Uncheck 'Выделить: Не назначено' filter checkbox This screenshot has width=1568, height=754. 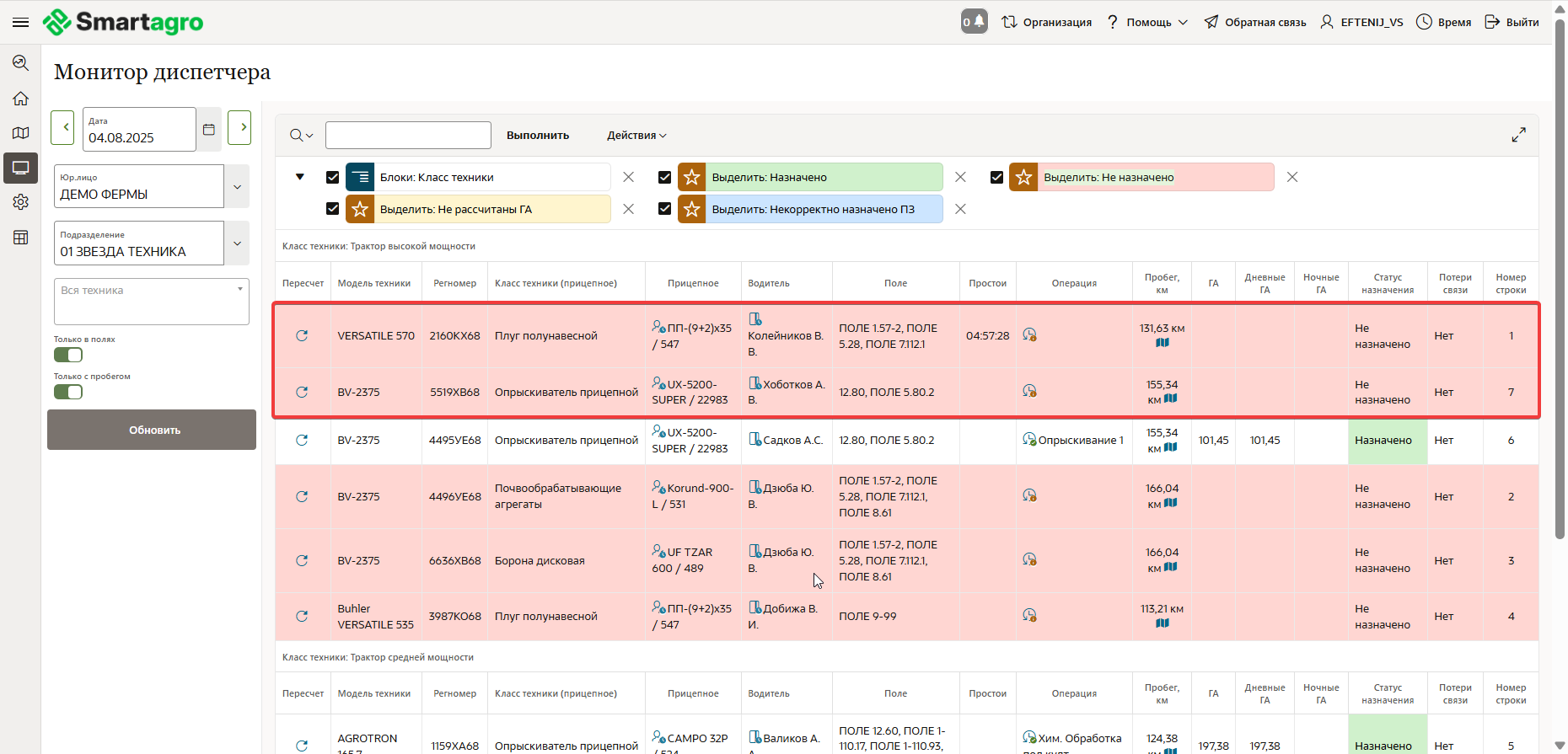click(x=996, y=177)
